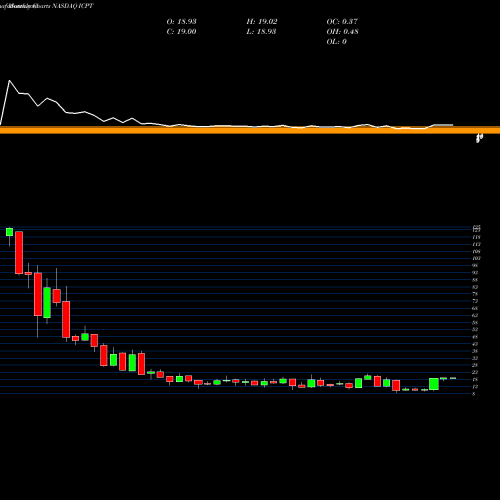The height and width of the screenshot is (500, 500).
Task: Select the low value 'L: 18.93'
Action: tap(261, 32)
